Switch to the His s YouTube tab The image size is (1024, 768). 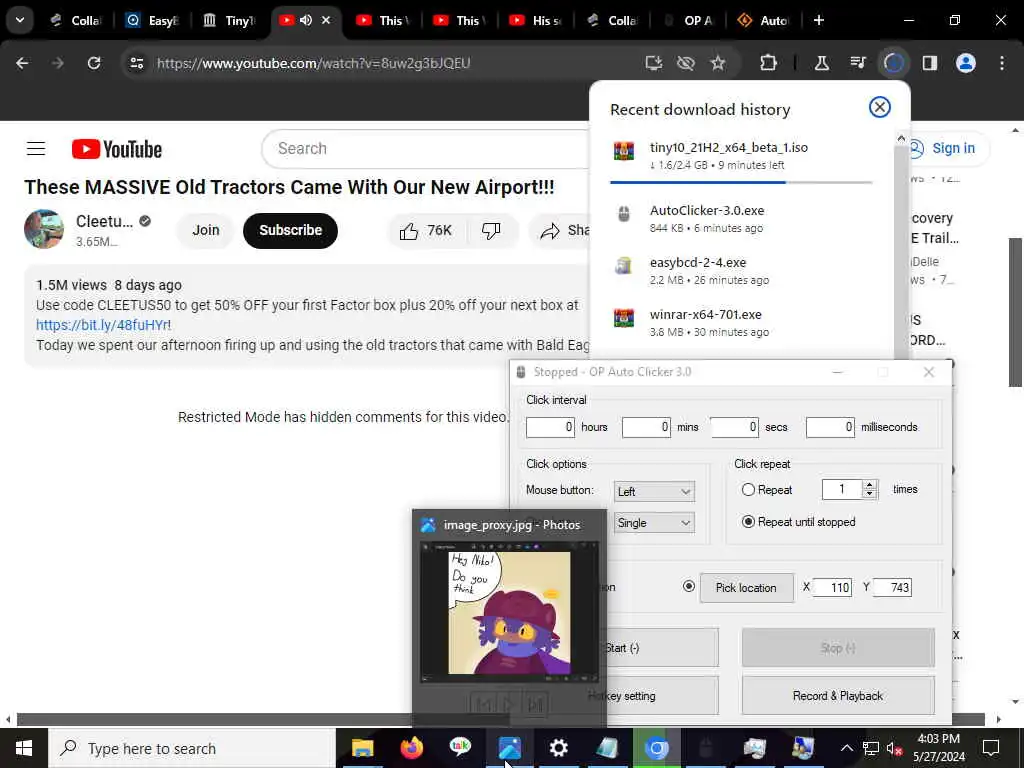click(x=536, y=20)
